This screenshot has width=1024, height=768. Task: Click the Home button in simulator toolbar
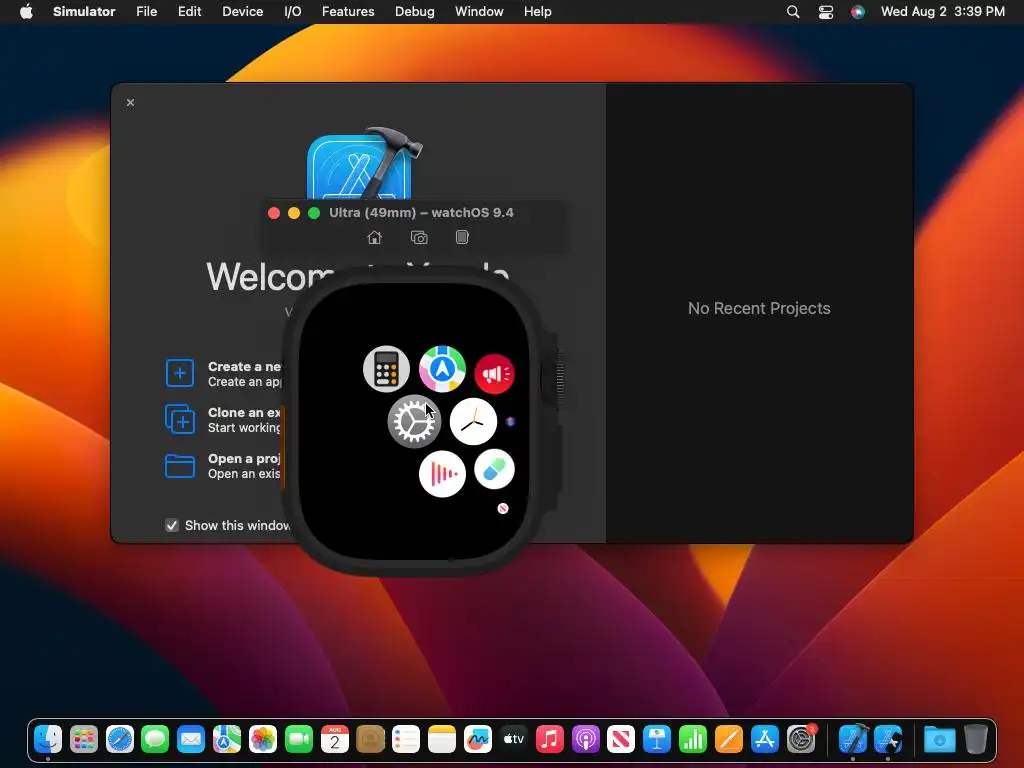374,238
